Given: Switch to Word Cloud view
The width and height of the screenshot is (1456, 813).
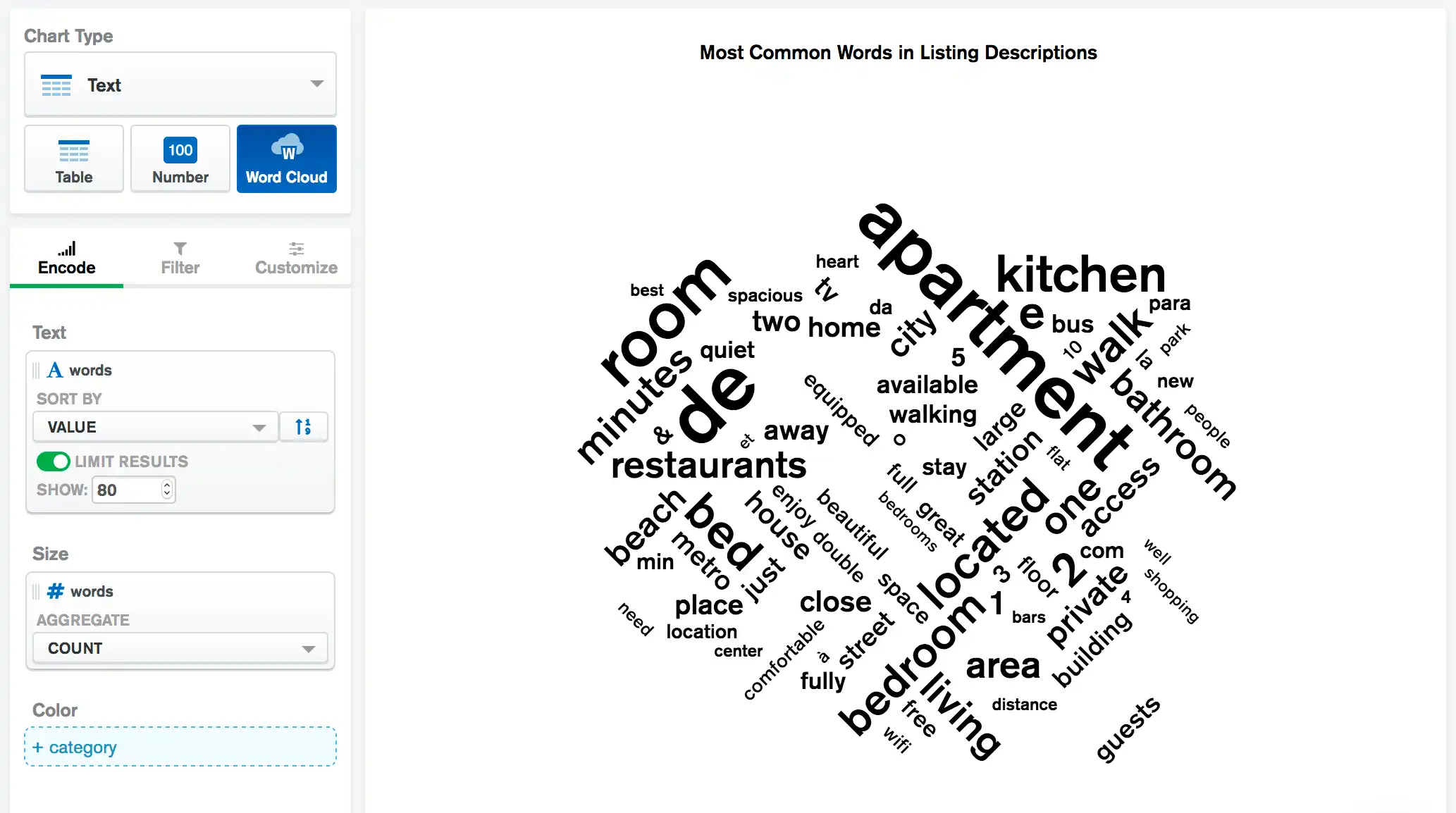Looking at the screenshot, I should [287, 160].
